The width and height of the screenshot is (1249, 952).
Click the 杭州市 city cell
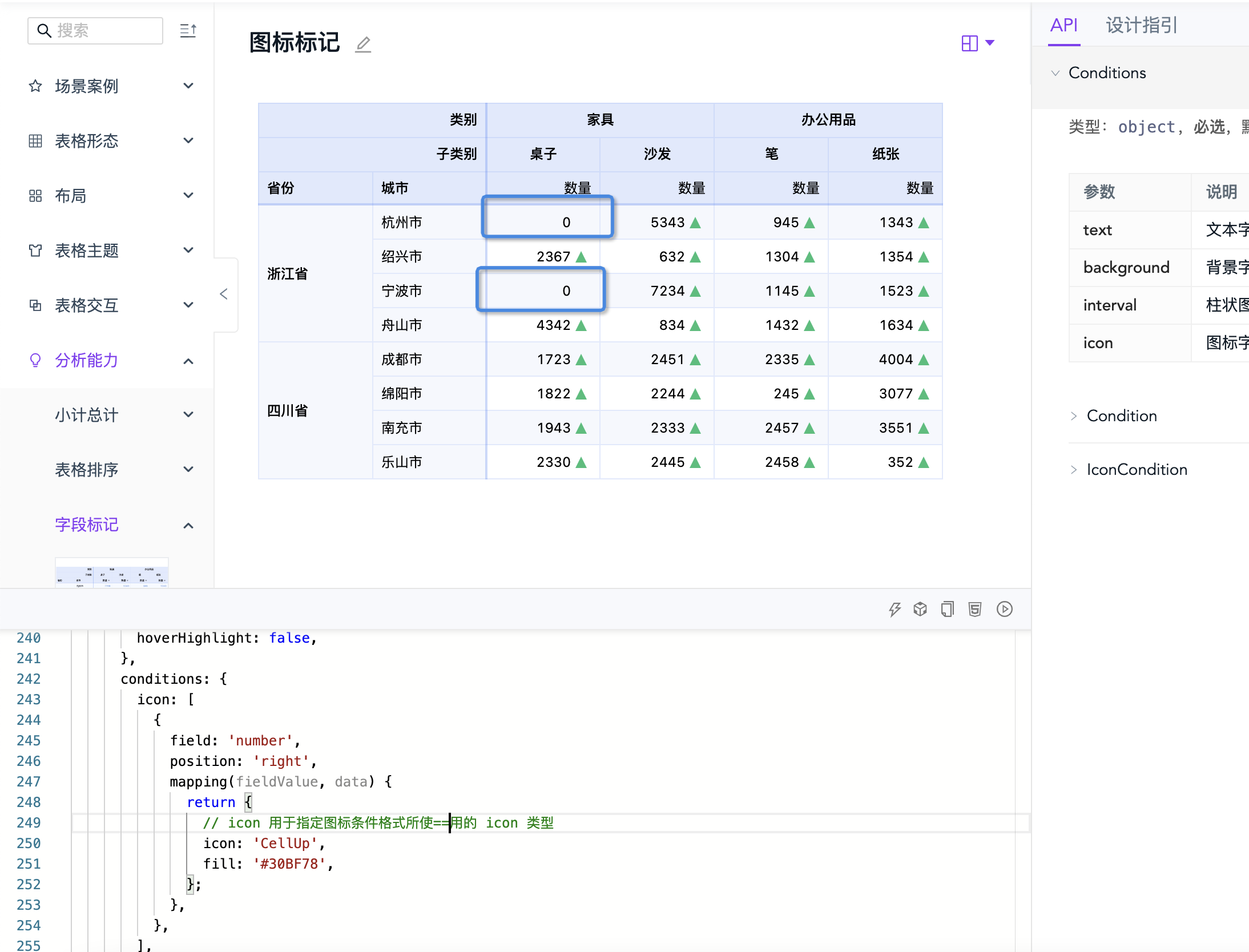[x=429, y=222]
